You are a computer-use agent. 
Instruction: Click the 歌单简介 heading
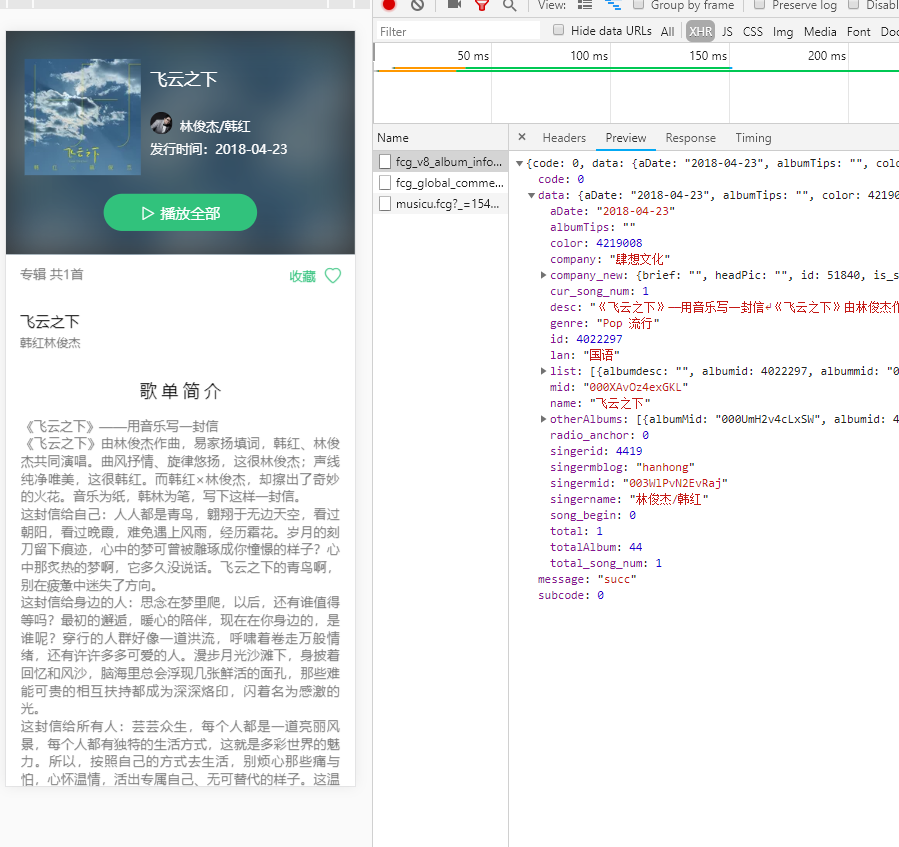(x=180, y=391)
